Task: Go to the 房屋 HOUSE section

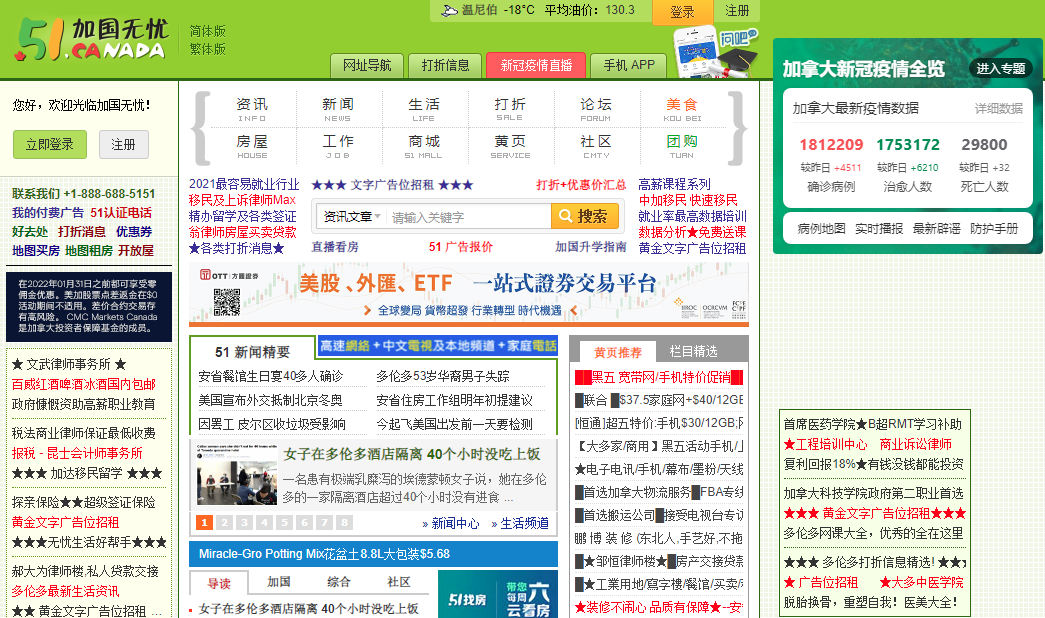Action: click(x=252, y=145)
